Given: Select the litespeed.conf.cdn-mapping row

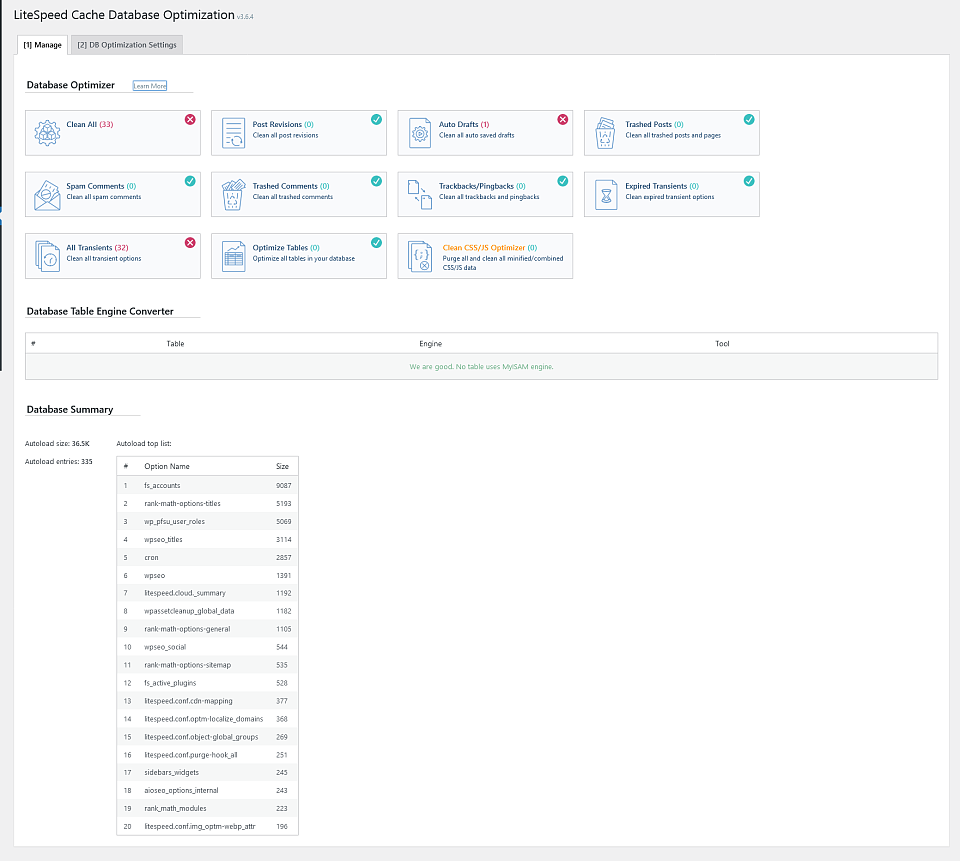Looking at the screenshot, I should tap(208, 701).
